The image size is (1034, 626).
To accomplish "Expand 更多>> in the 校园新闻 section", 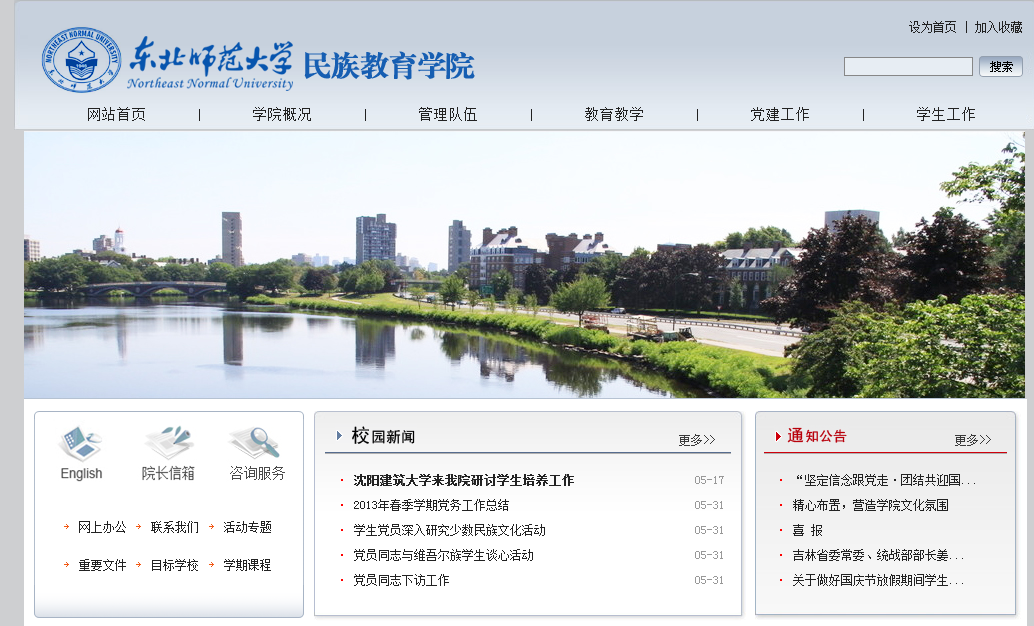I will [696, 440].
